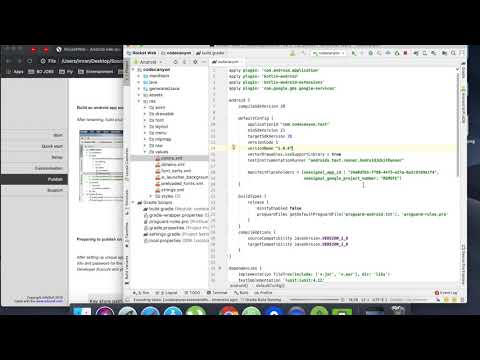Open local.properties file
The width and height of the screenshot is (480, 360).
pos(176,241)
